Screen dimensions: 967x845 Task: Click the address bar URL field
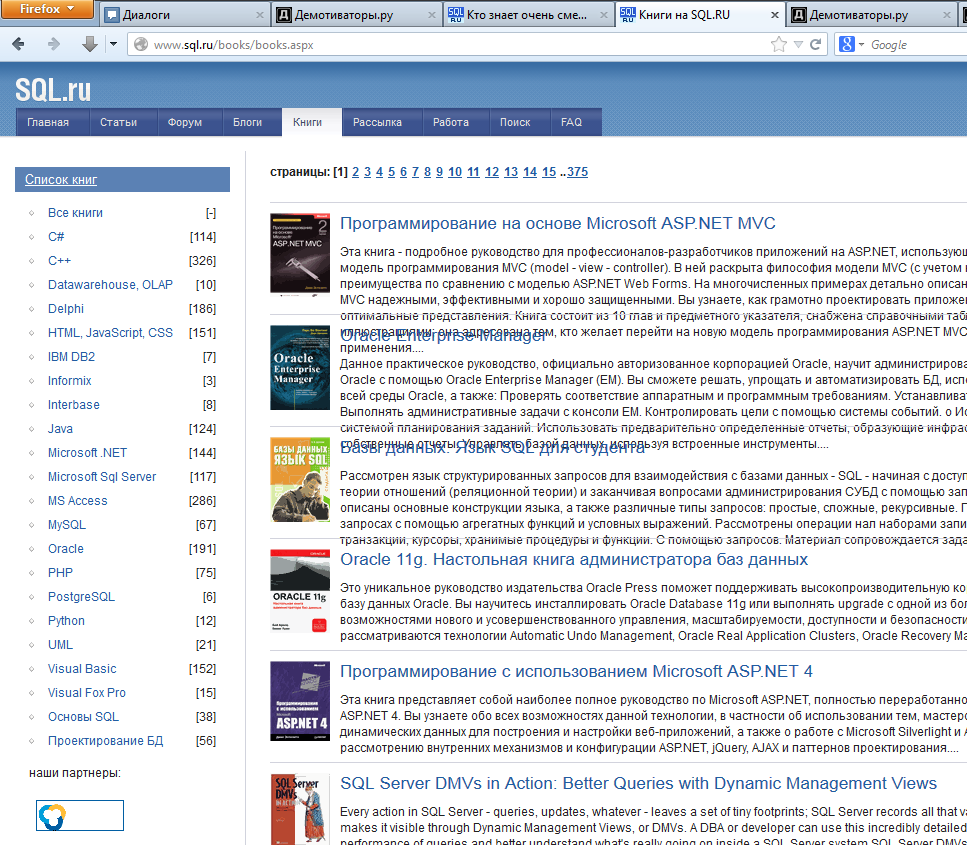(456, 44)
